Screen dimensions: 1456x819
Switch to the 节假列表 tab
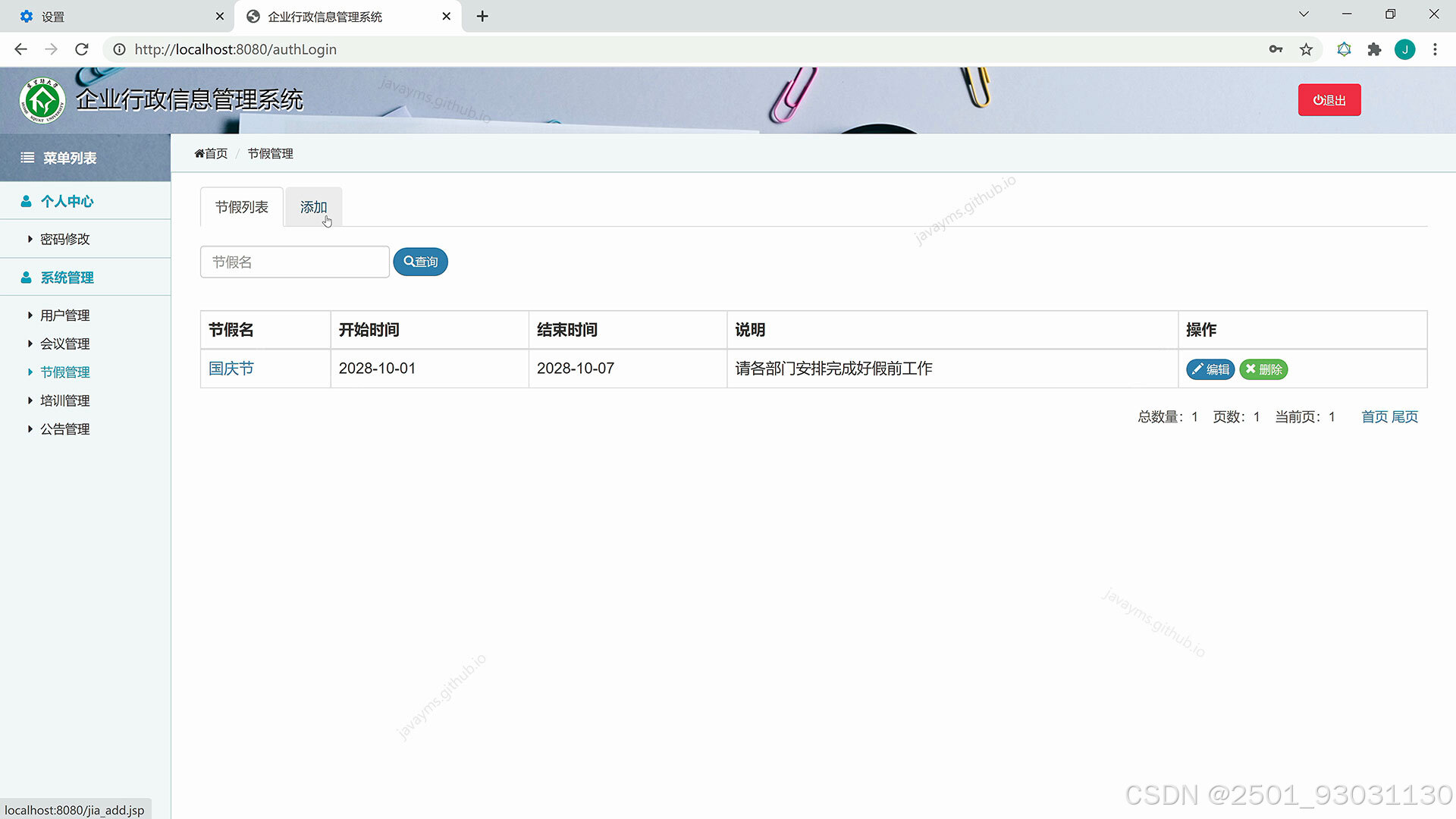[x=241, y=207]
